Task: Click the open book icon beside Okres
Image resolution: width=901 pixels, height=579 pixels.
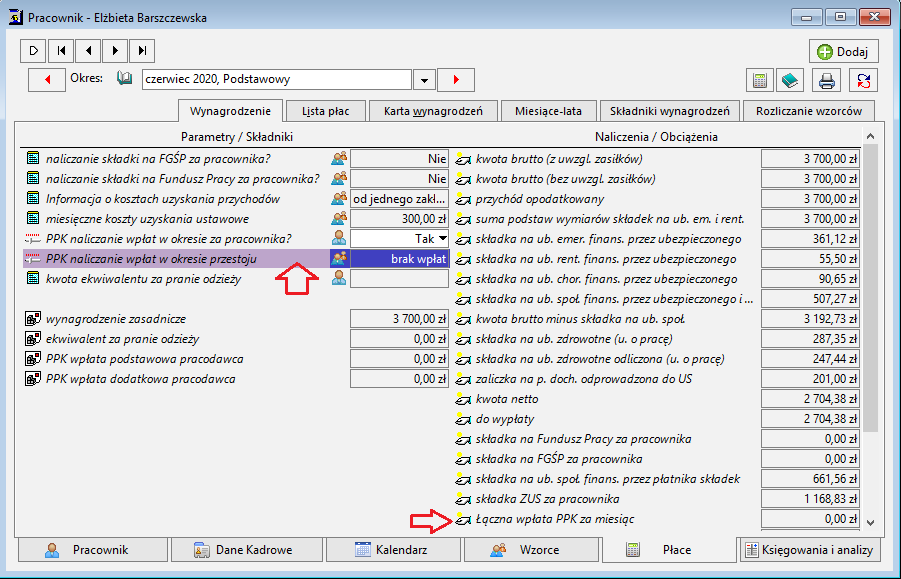Action: click(124, 78)
